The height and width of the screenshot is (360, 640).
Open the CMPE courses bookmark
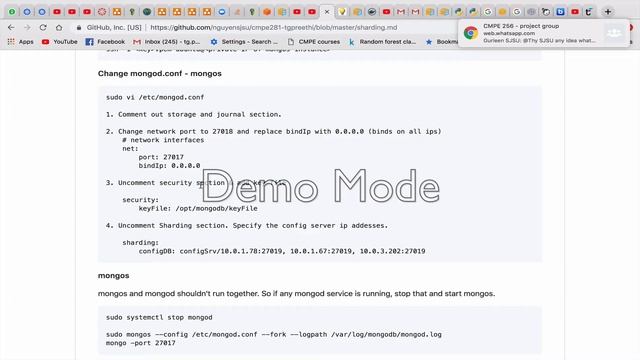click(314, 42)
